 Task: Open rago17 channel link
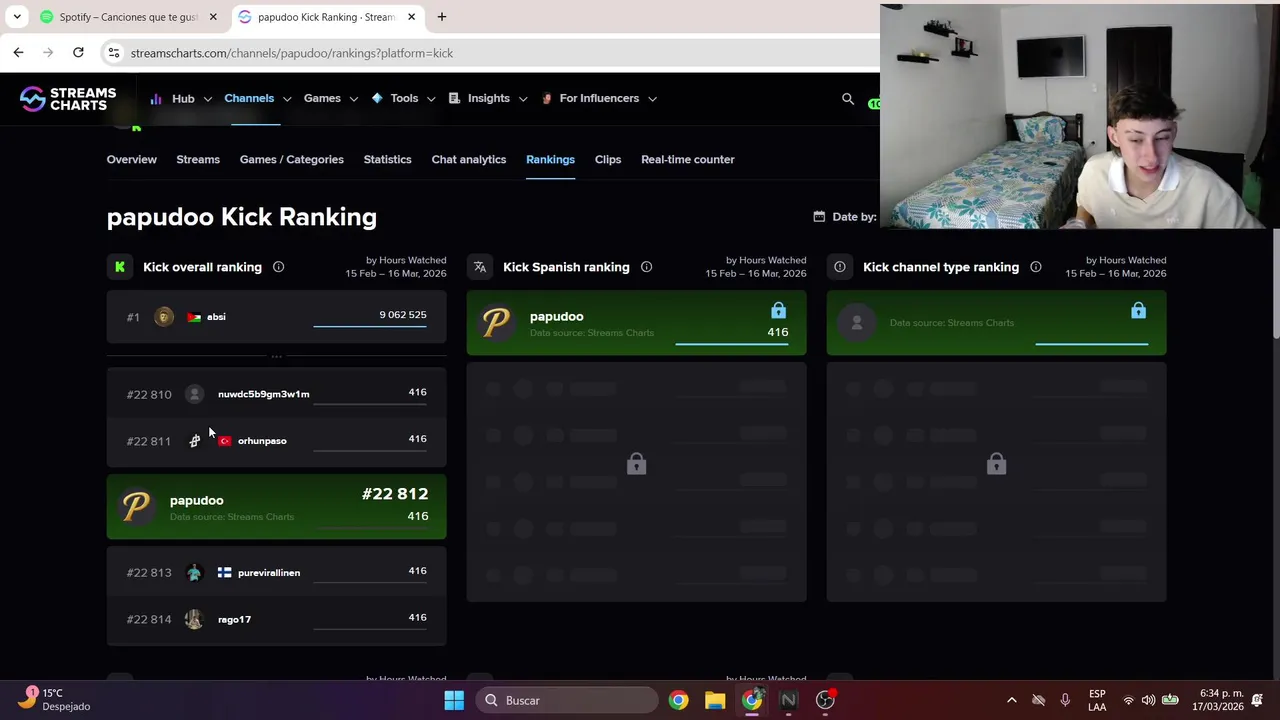(x=234, y=620)
